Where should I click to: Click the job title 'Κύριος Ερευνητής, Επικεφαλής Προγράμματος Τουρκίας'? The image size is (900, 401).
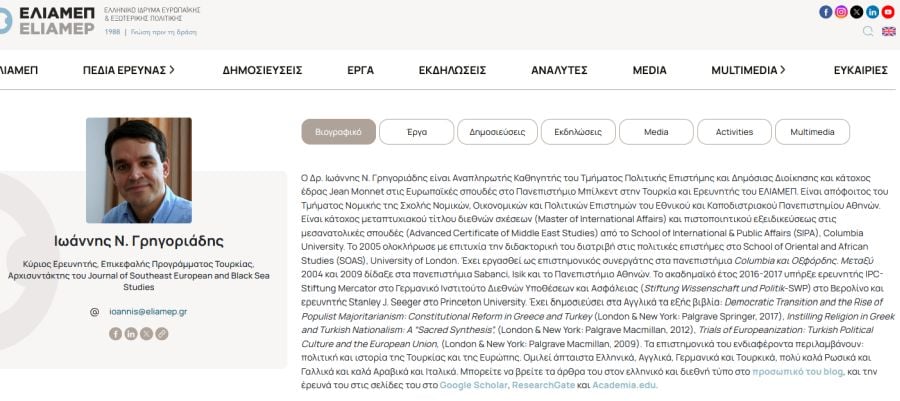[x=138, y=264]
